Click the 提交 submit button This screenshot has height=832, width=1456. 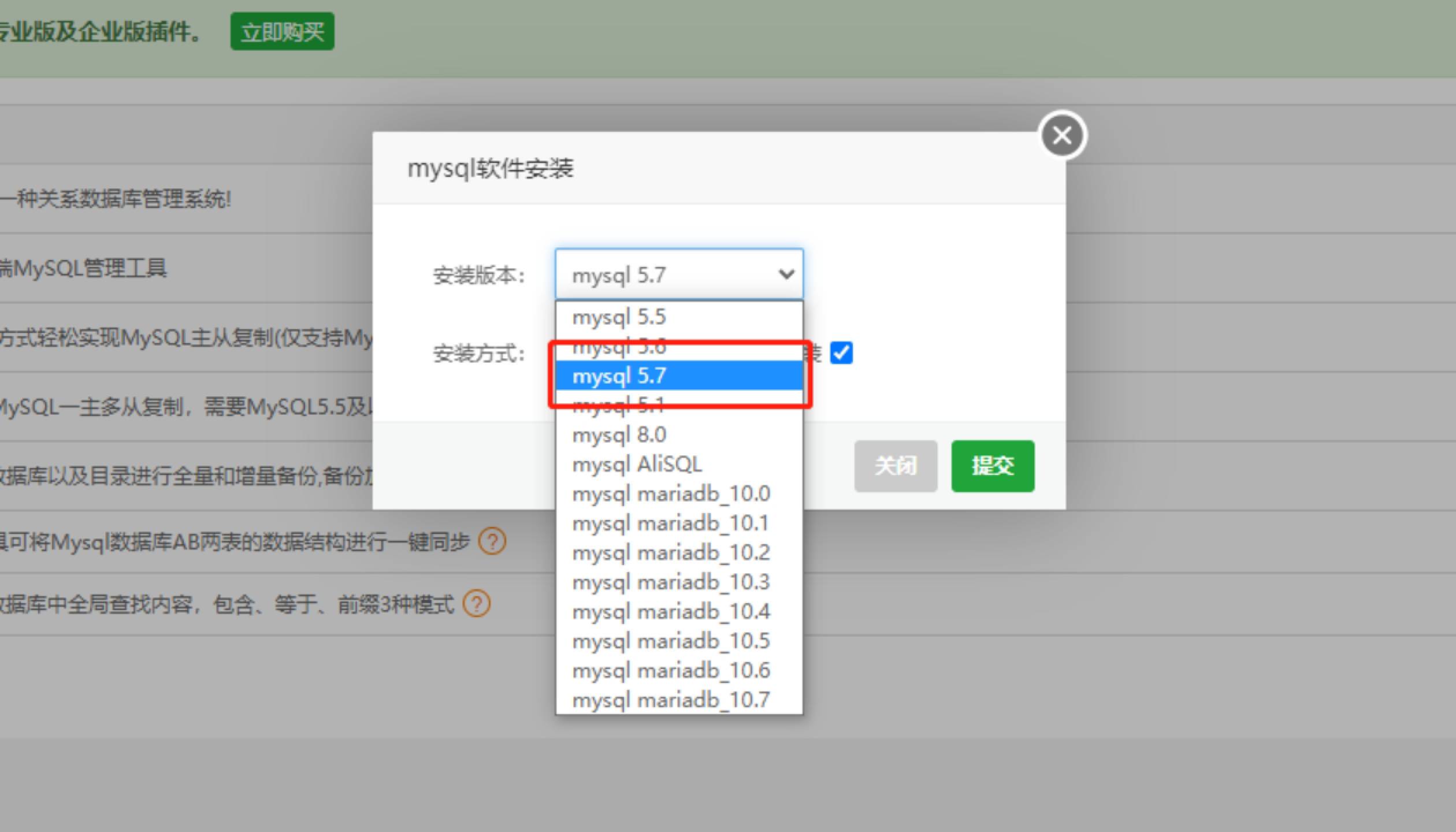[993, 466]
